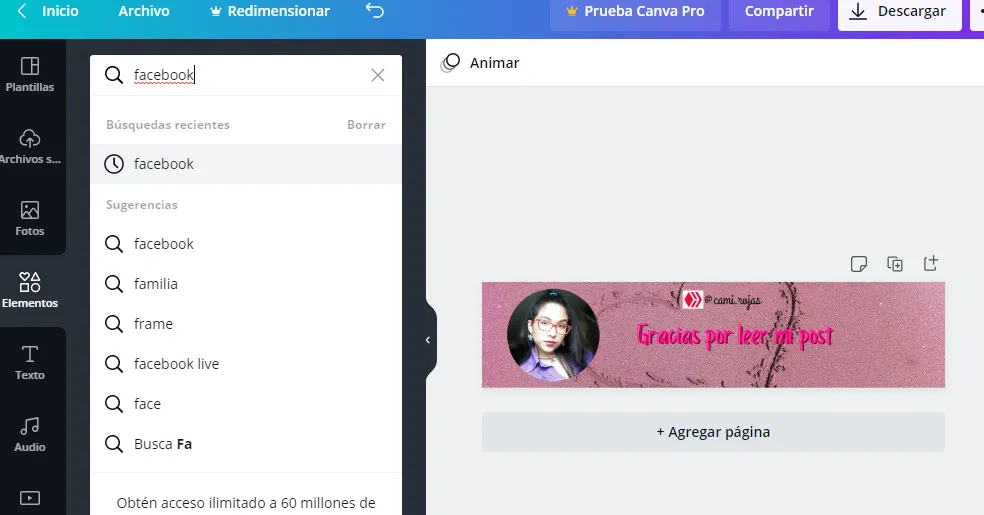Screen dimensions: 984x515
Task: Collapse the side panel with the arrow handle
Action: point(428,340)
